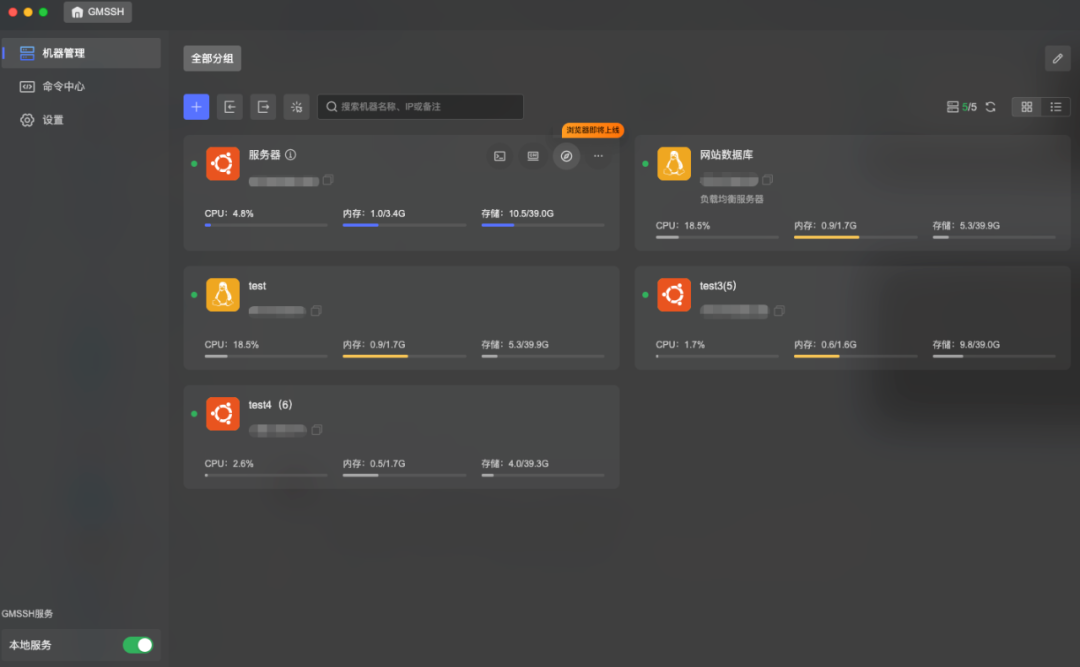Click the test3(5) machine name
Screen dimensions: 1080x667
(x=718, y=286)
